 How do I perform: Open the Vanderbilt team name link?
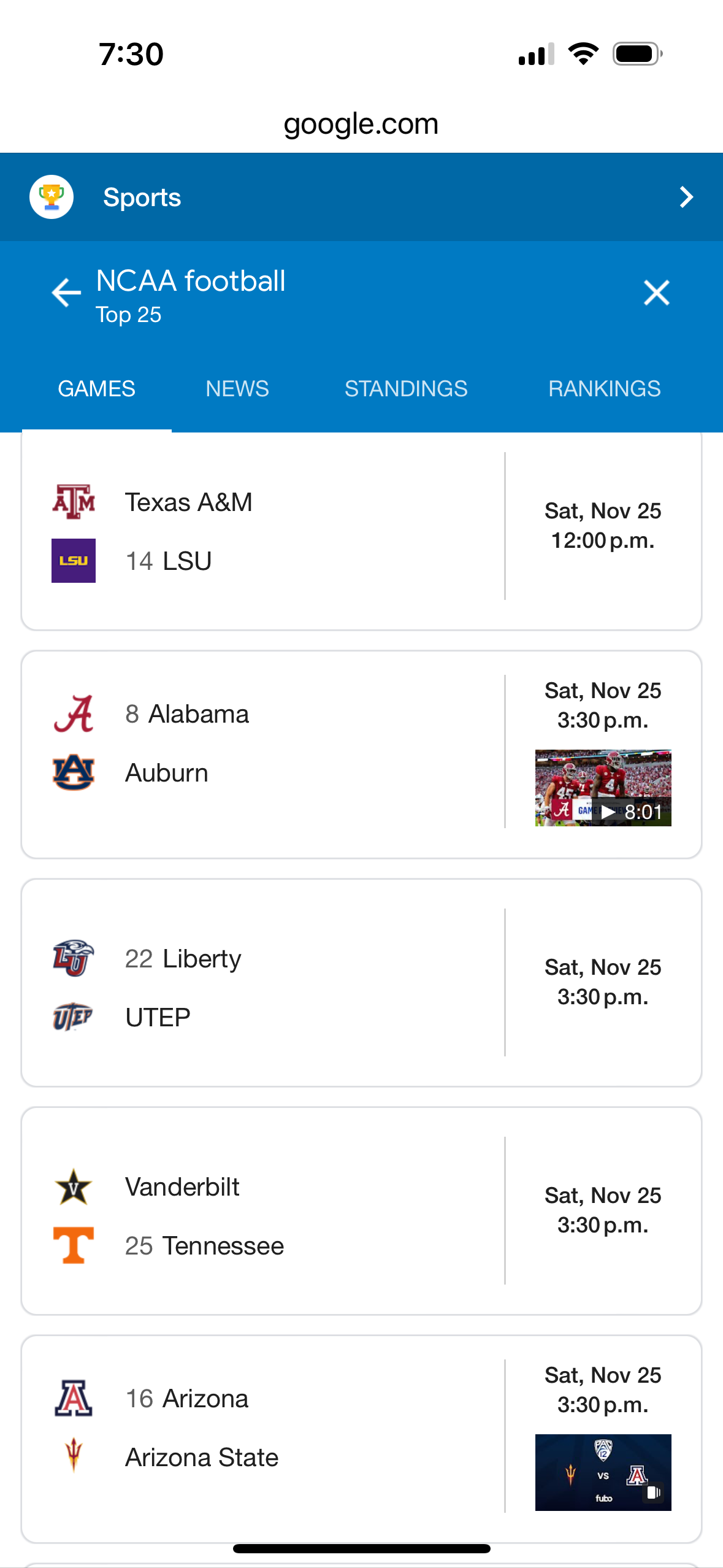click(x=182, y=1187)
